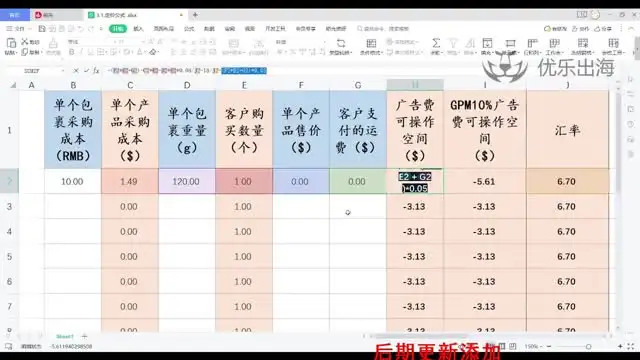Image resolution: width=640 pixels, height=360 pixels.
Task: Confirm formula entry with the checkmark icon
Action: click(x=86, y=71)
